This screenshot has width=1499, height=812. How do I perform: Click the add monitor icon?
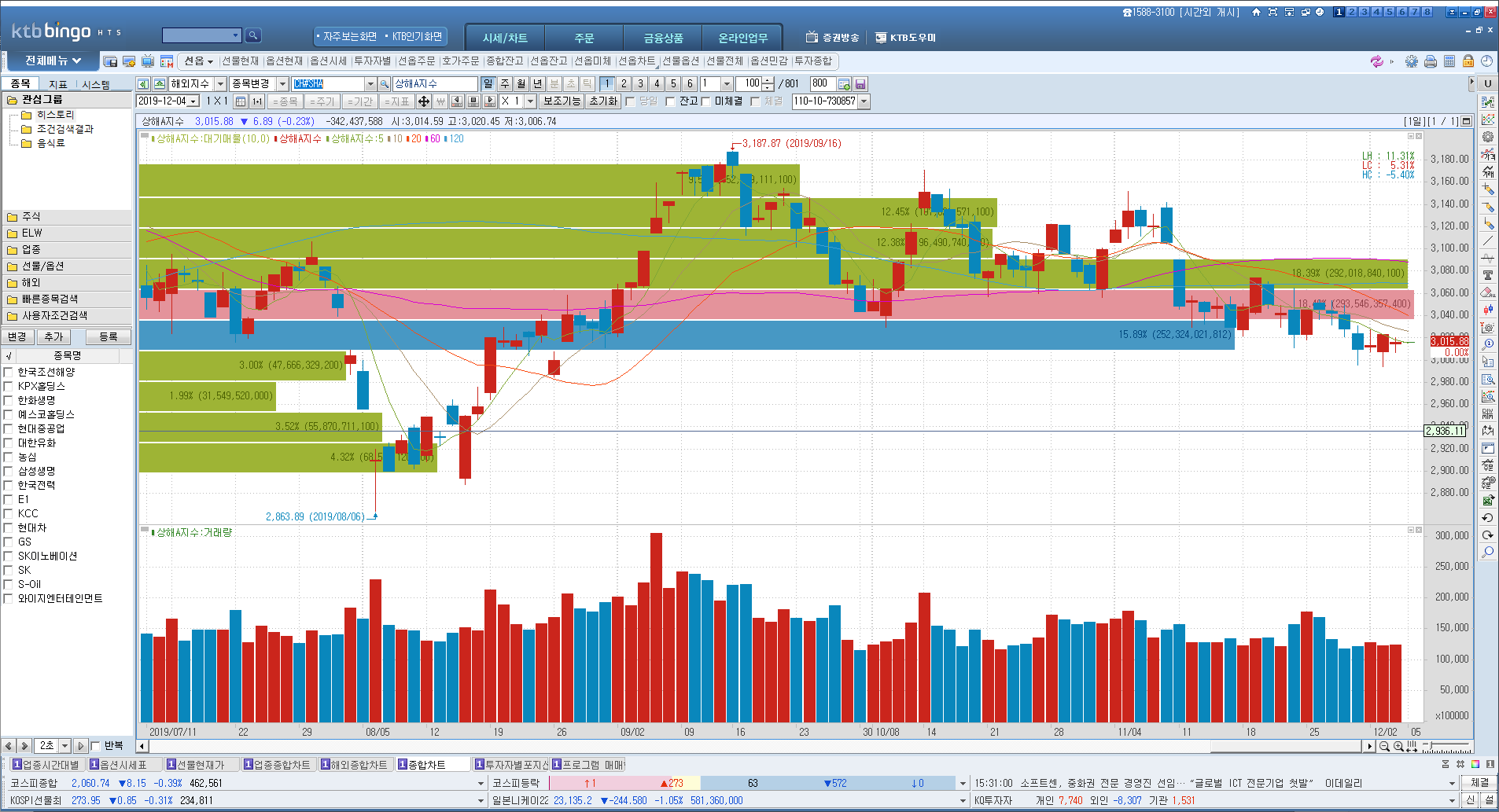[129, 61]
